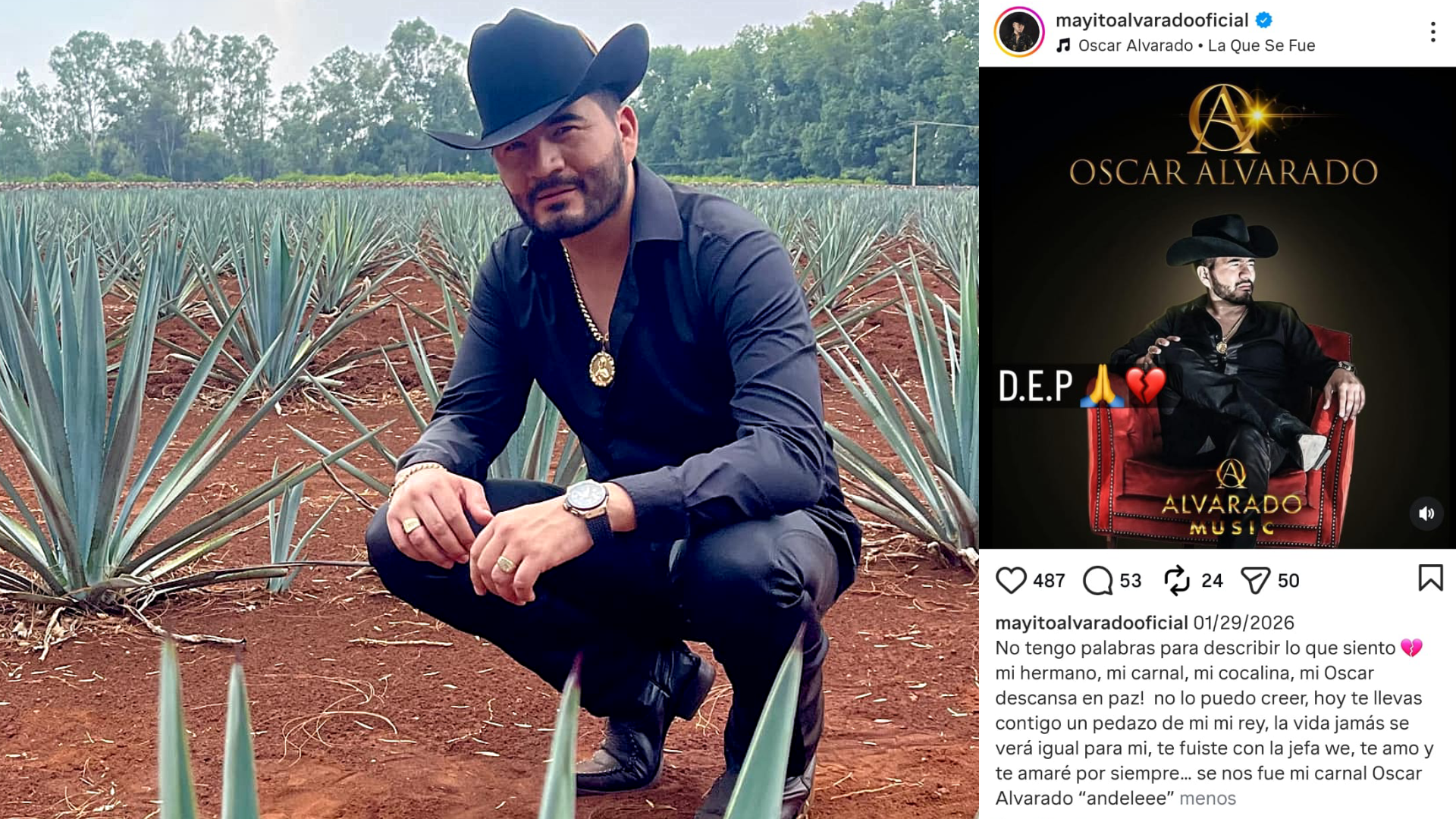View the 53 comments count
The height and width of the screenshot is (819, 1456).
pos(1131,581)
